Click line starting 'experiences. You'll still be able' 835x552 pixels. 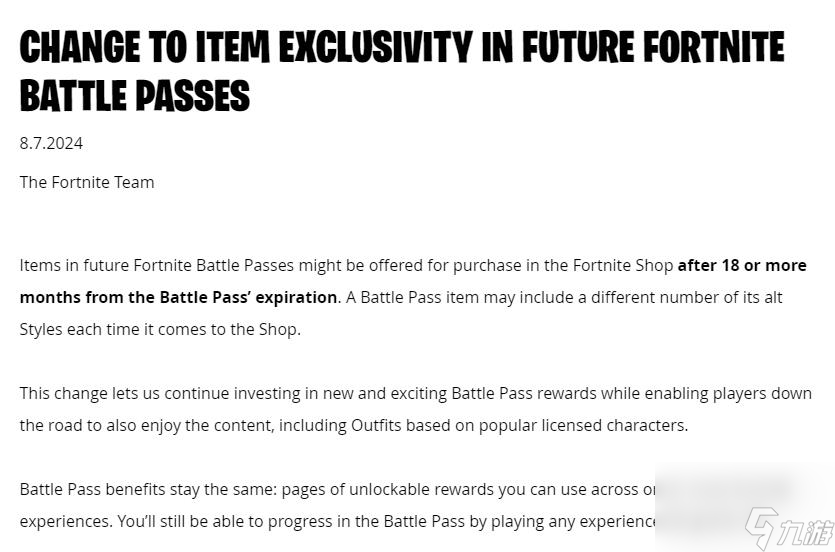pos(338,521)
